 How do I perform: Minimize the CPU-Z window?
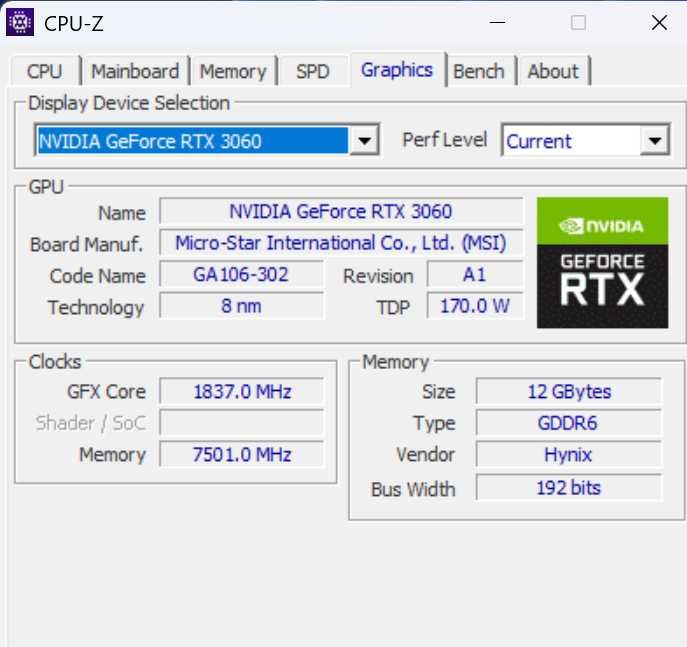tap(497, 22)
